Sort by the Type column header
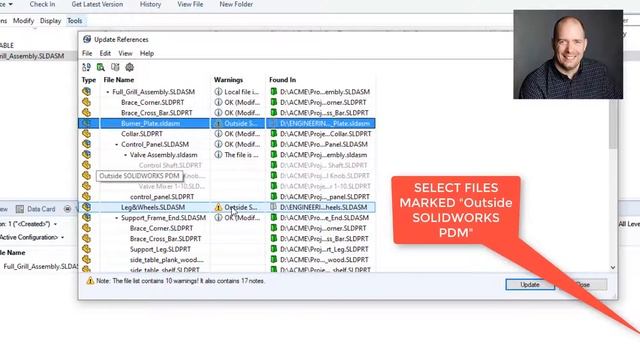This screenshot has width=640, height=360. point(89,80)
